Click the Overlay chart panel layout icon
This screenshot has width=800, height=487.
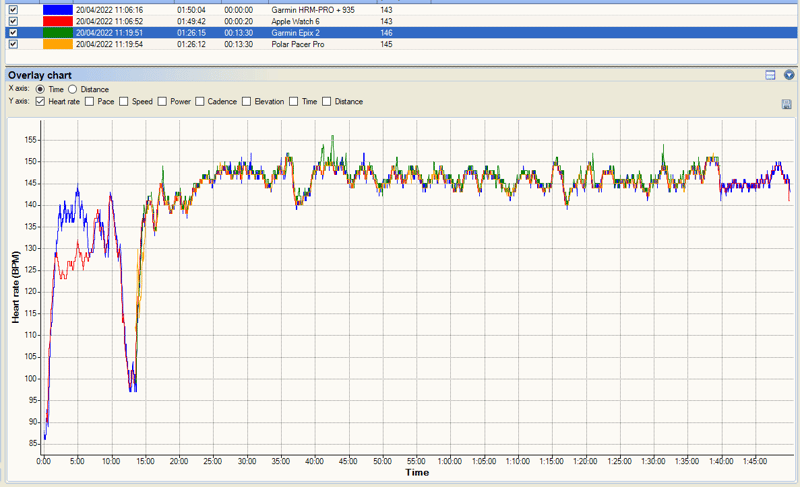(770, 75)
